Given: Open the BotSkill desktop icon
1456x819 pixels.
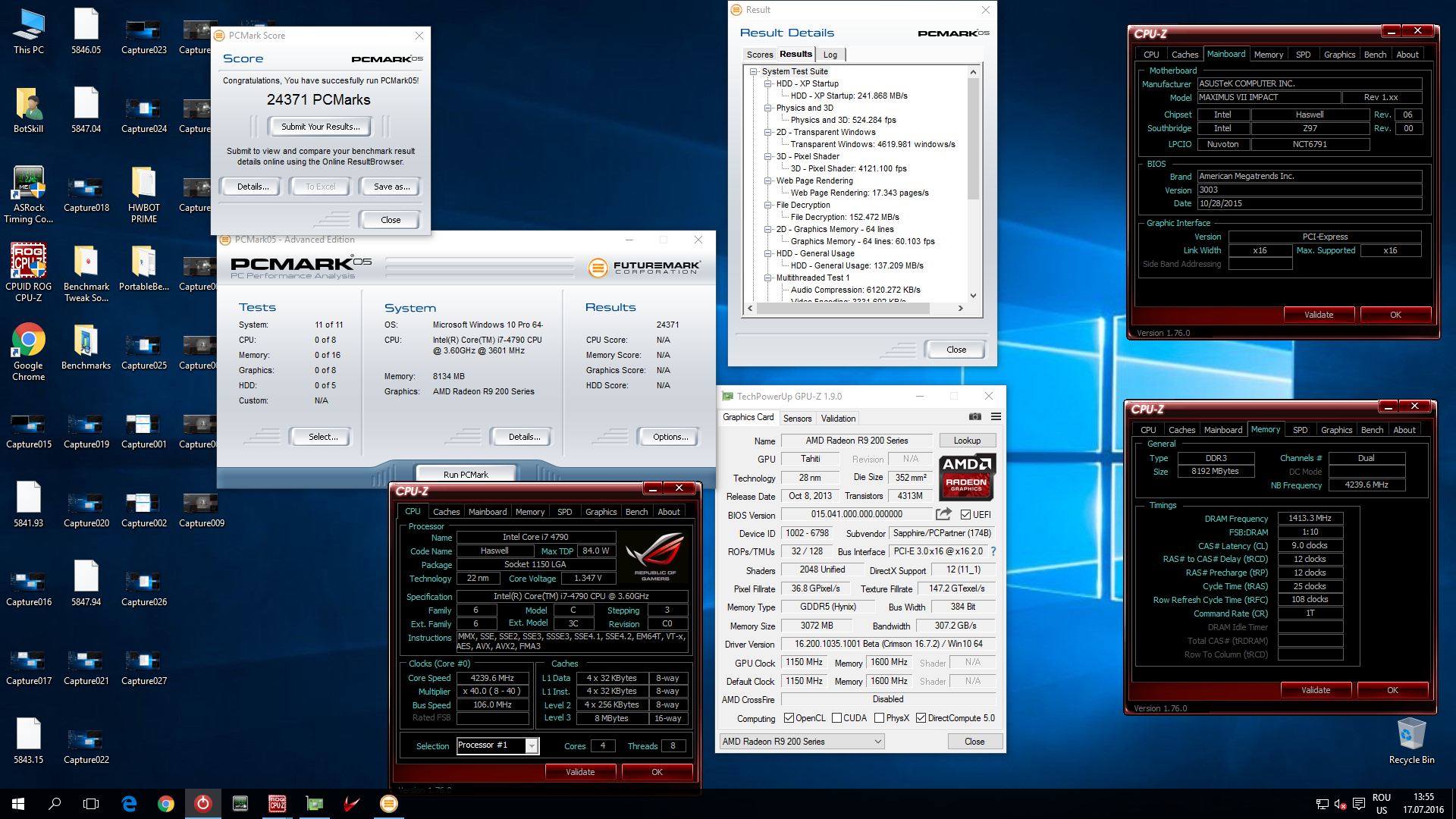Looking at the screenshot, I should (x=29, y=110).
